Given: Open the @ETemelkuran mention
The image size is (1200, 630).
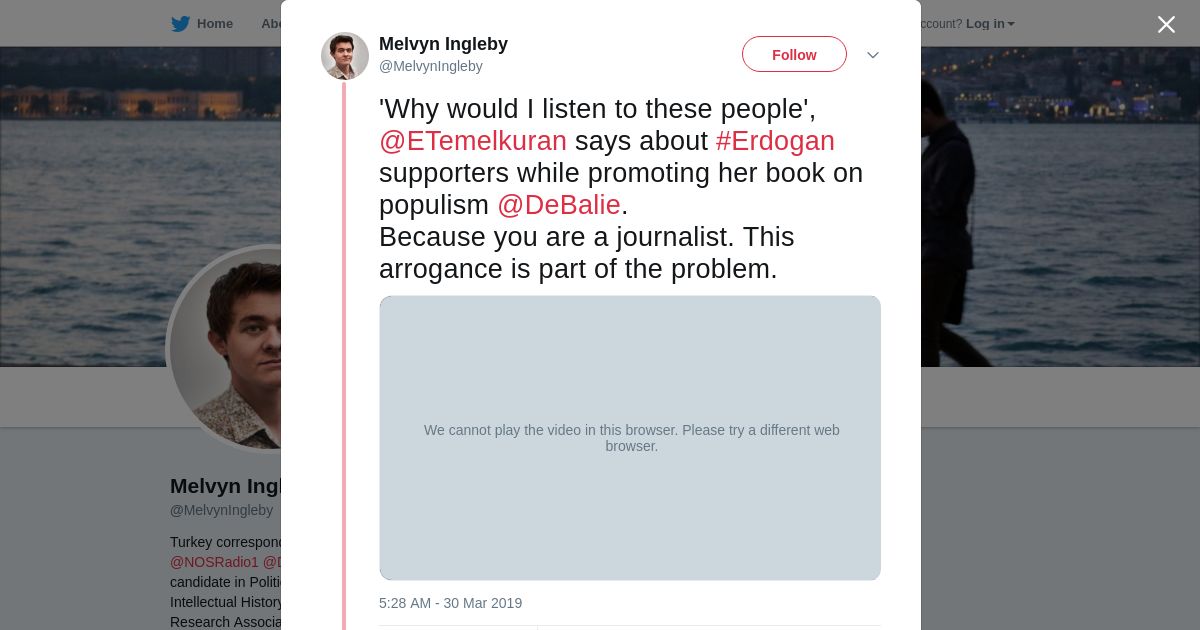Looking at the screenshot, I should tap(473, 141).
